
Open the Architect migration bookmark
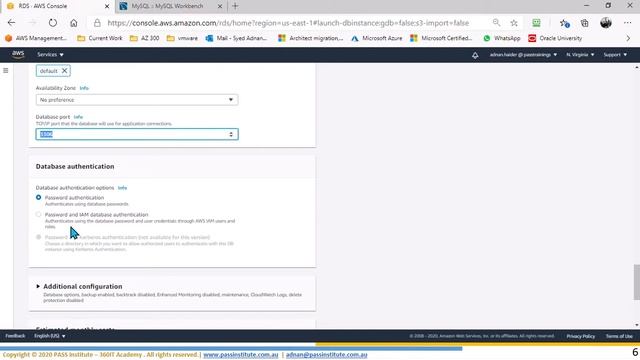[311, 38]
